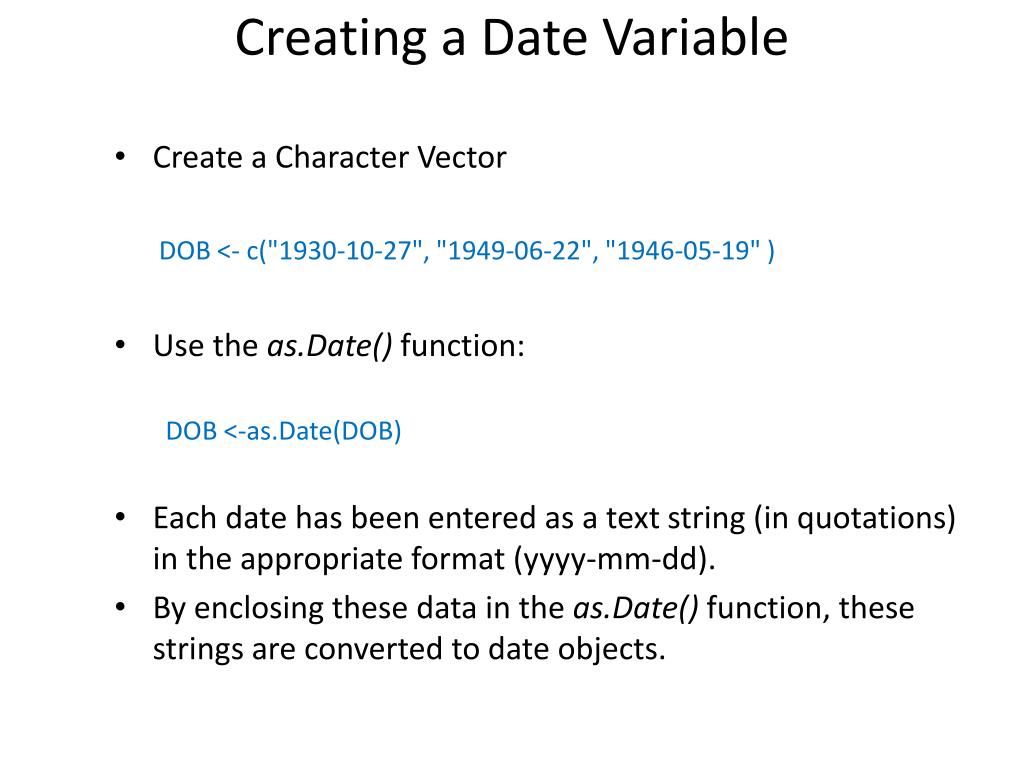
Task: Click the Each date has been entered line
Action: (x=554, y=519)
